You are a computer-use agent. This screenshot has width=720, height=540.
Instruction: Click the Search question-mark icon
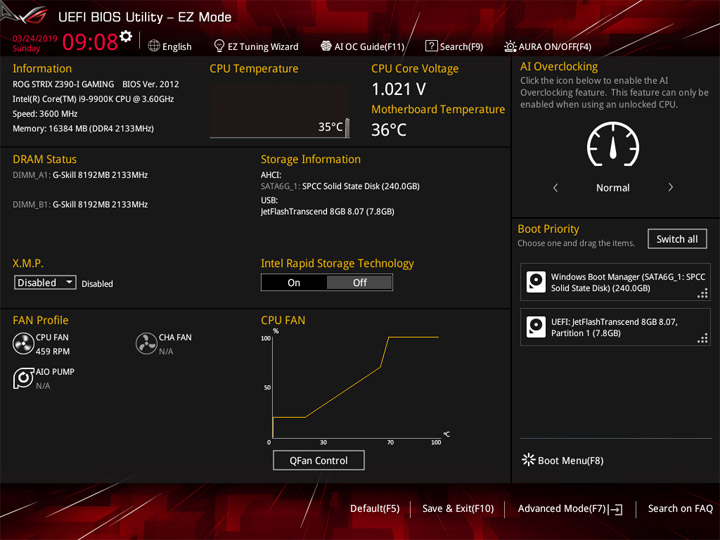point(431,46)
